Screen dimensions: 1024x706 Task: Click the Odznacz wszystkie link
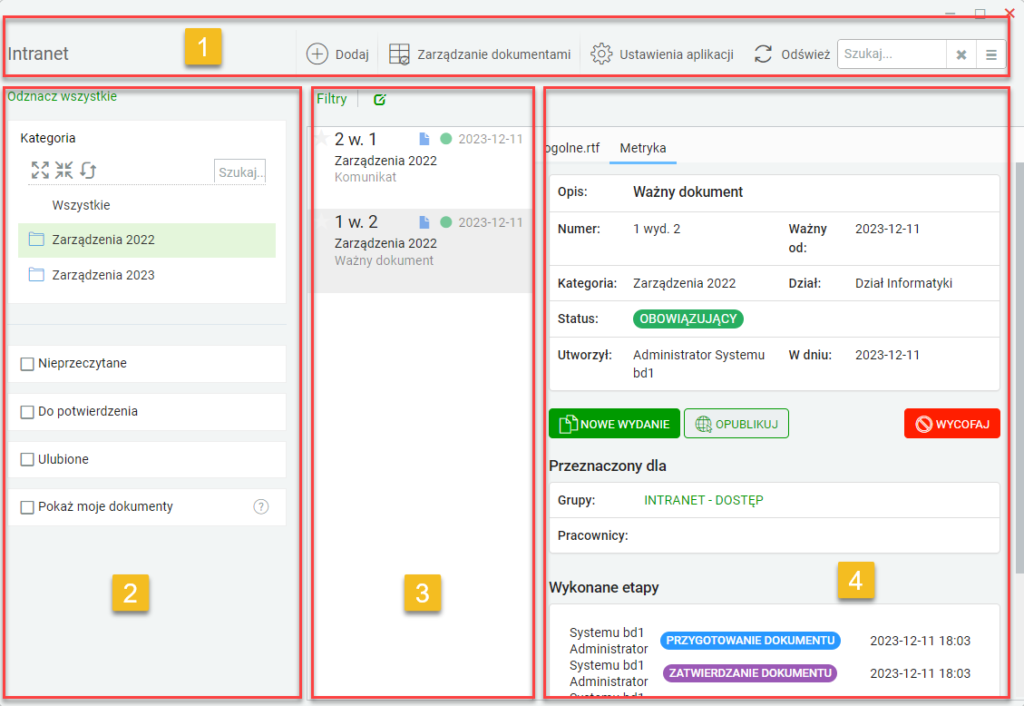pyautogui.click(x=62, y=96)
